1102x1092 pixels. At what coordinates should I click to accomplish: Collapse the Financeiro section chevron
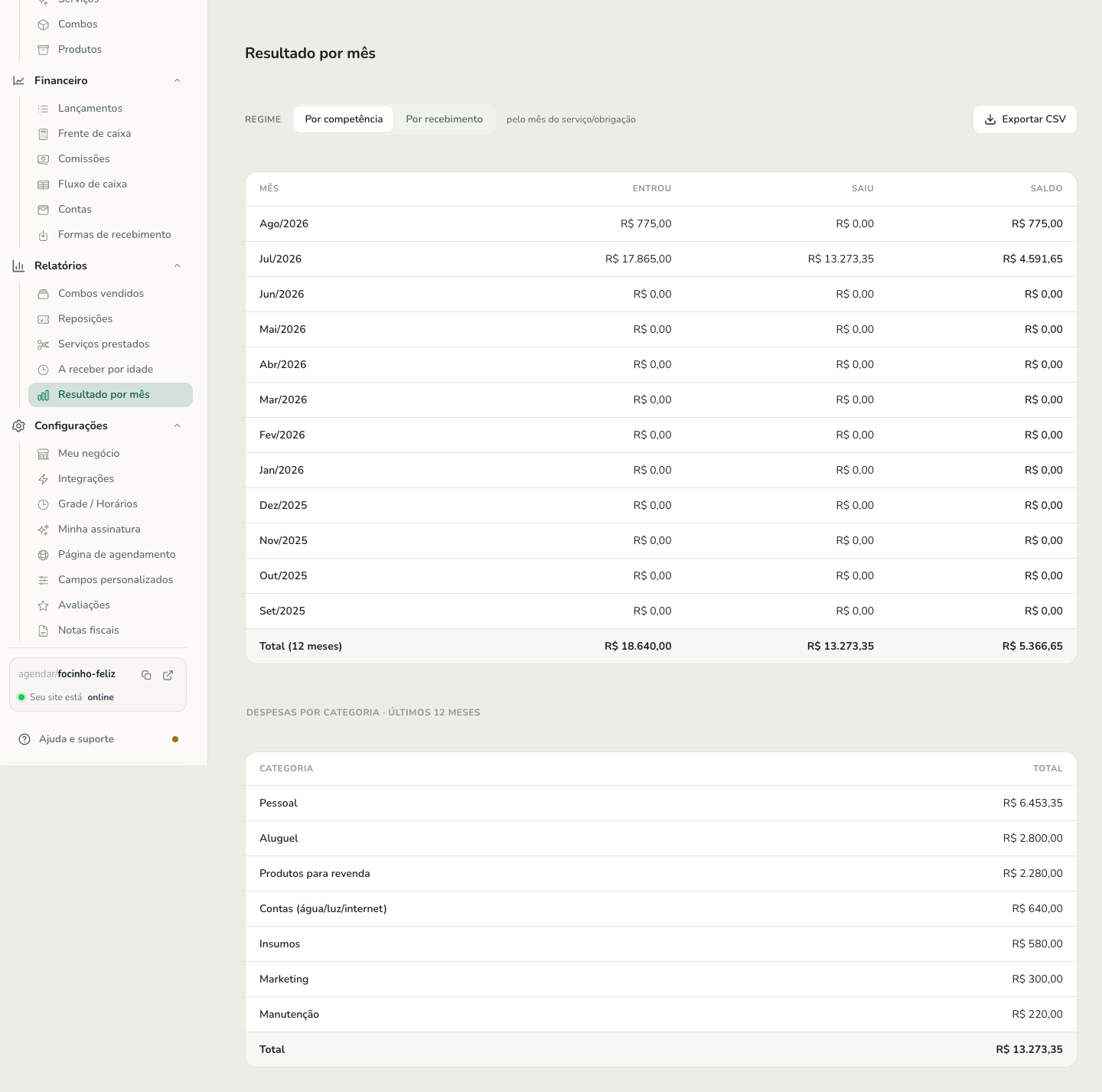tap(178, 80)
